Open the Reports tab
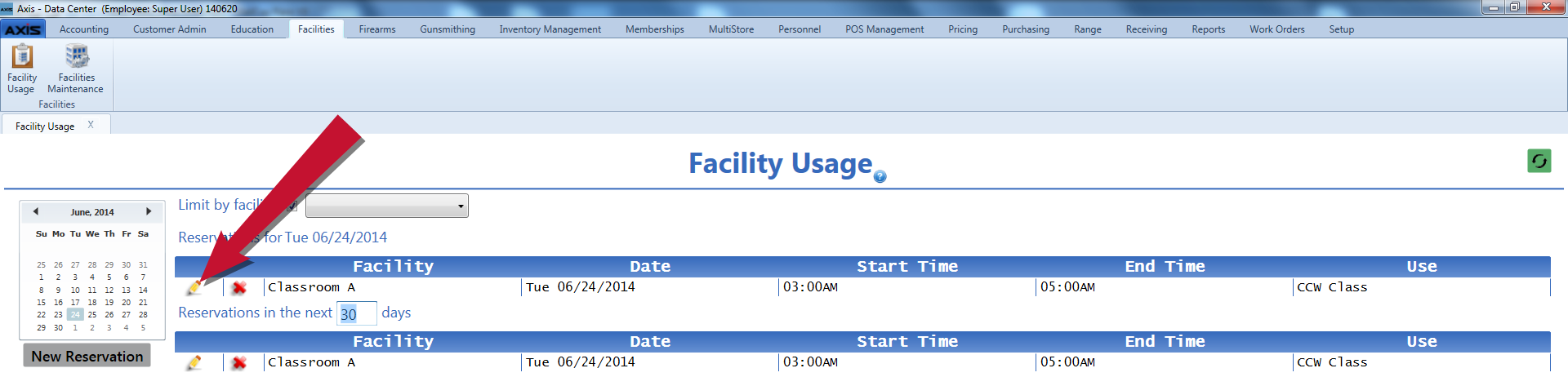1568x377 pixels. pyautogui.click(x=1209, y=29)
